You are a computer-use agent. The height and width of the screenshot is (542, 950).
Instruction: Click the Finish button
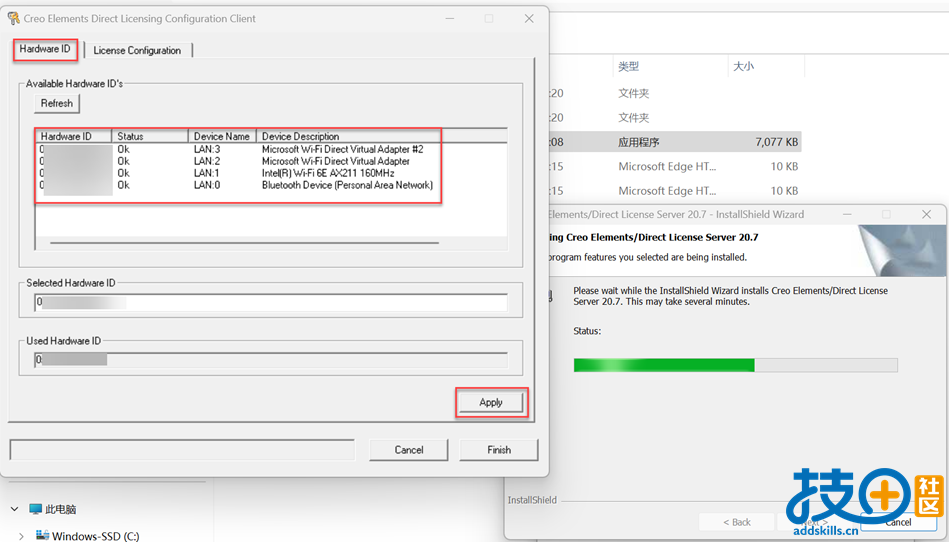coord(499,450)
